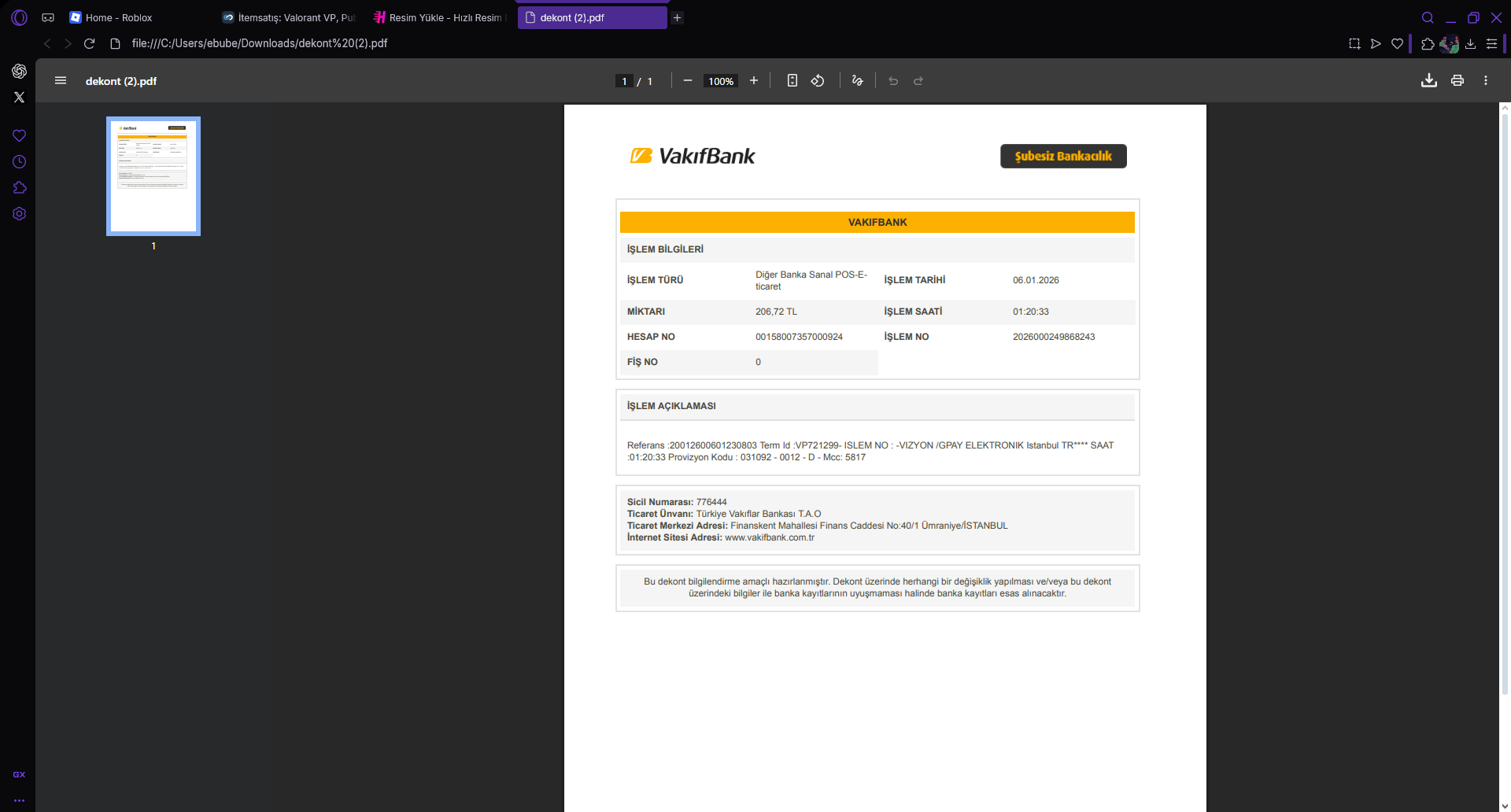Open sidebar three-dot setup menu
The image size is (1511, 812).
[x=19, y=800]
